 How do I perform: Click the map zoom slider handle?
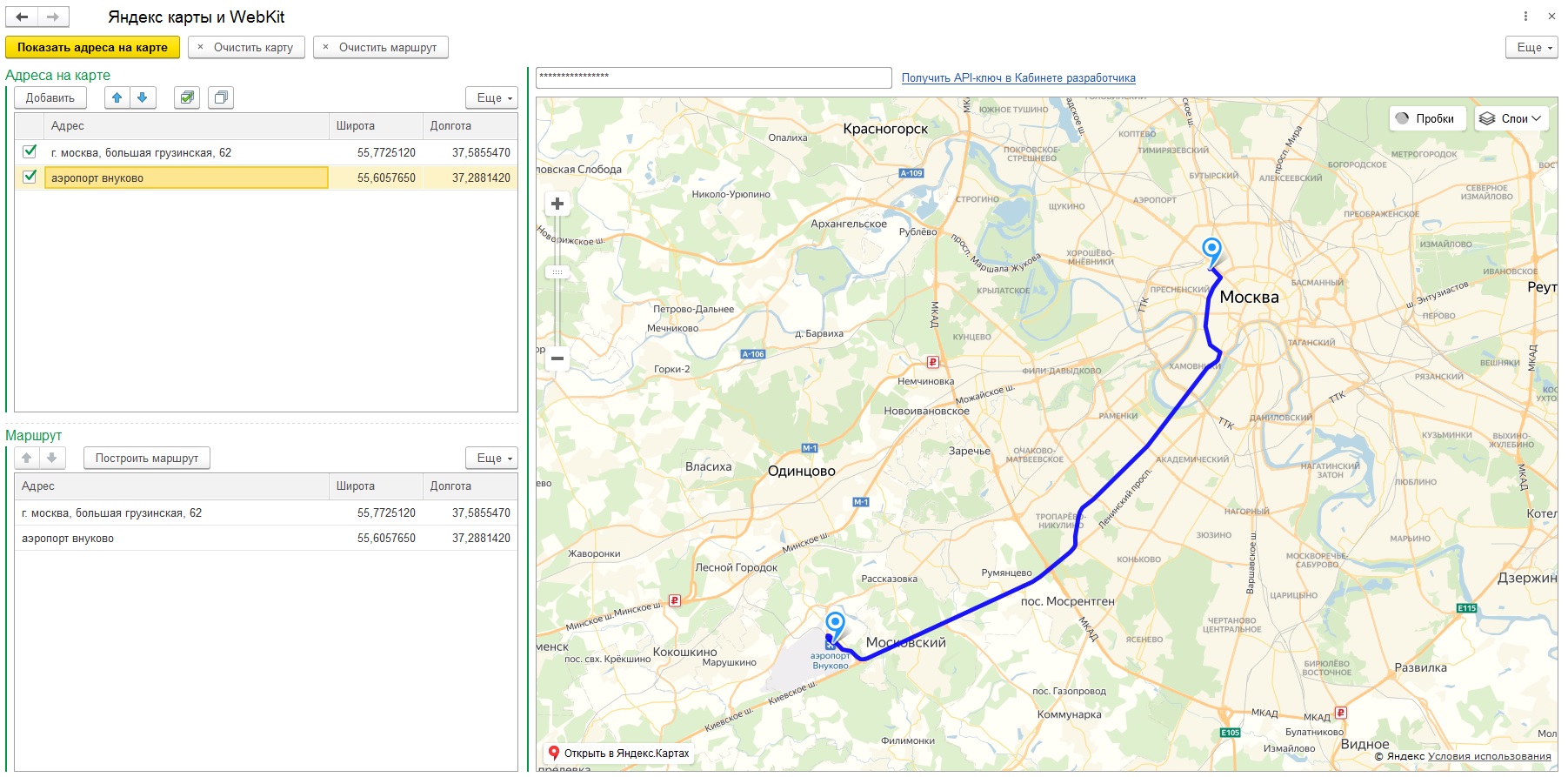pos(557,272)
